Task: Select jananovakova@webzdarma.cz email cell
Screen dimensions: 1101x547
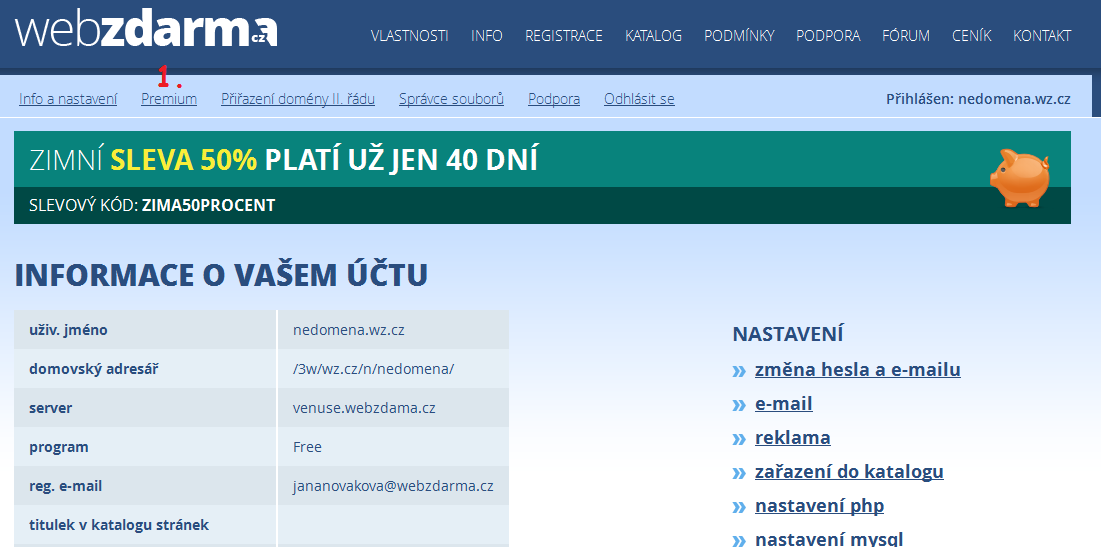Action: tap(393, 486)
